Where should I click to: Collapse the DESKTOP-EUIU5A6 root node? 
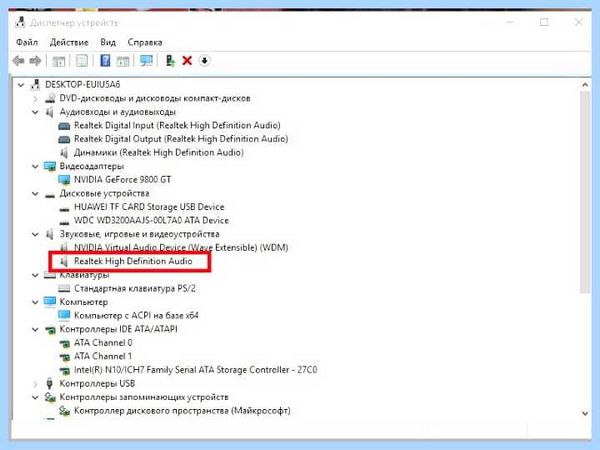click(21, 85)
